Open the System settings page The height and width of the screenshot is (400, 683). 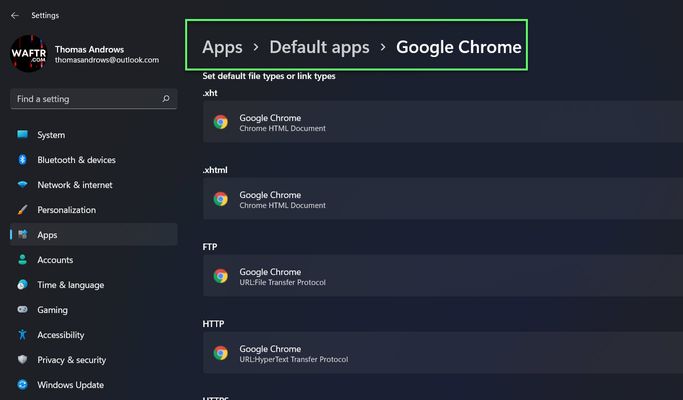94,135
